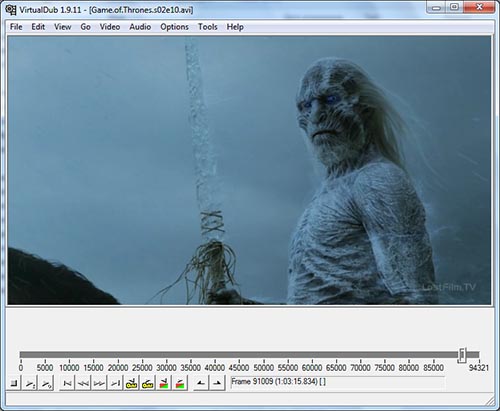Scan forward for next scene change
The height and width of the screenshot is (411, 500).
click(x=180, y=383)
